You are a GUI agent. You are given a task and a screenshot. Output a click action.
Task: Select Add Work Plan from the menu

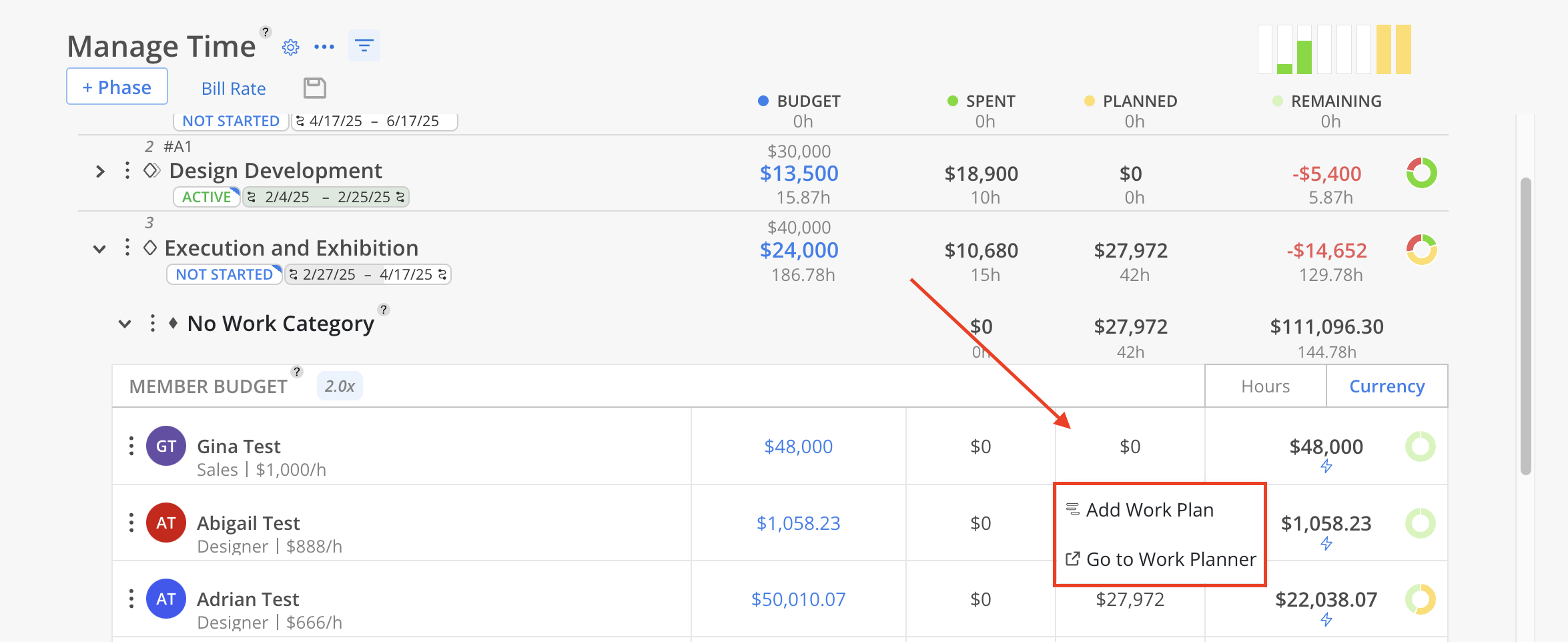click(x=1149, y=510)
